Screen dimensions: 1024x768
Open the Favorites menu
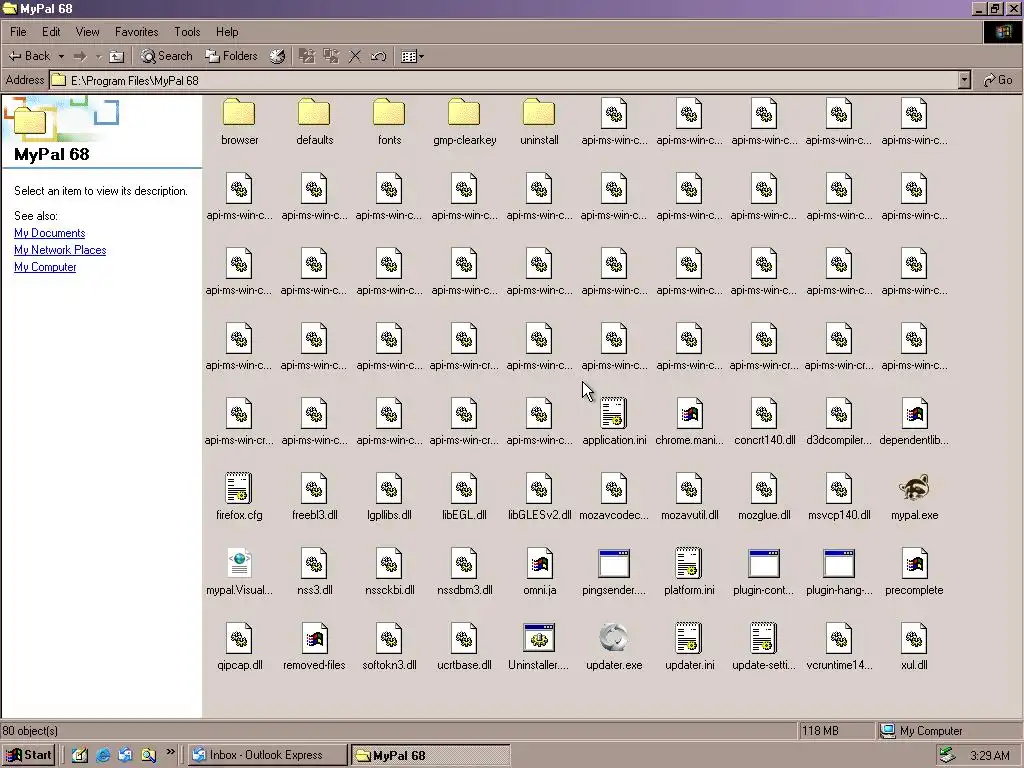point(136,31)
